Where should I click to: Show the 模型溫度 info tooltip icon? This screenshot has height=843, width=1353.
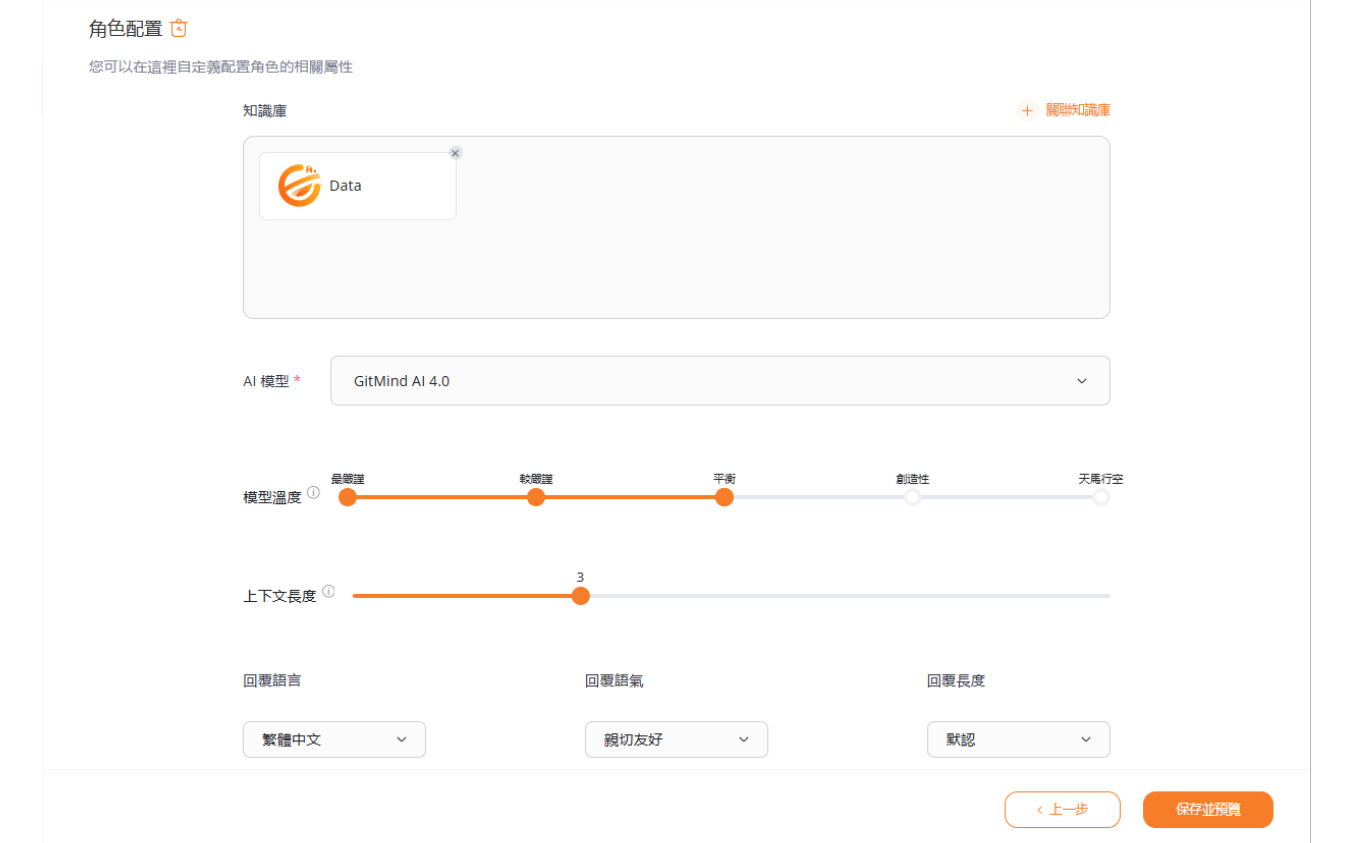(x=313, y=493)
